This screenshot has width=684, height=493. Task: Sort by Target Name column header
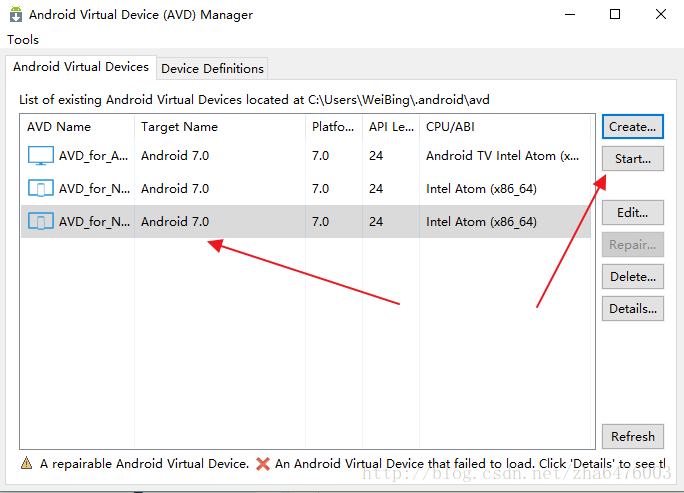(220, 127)
